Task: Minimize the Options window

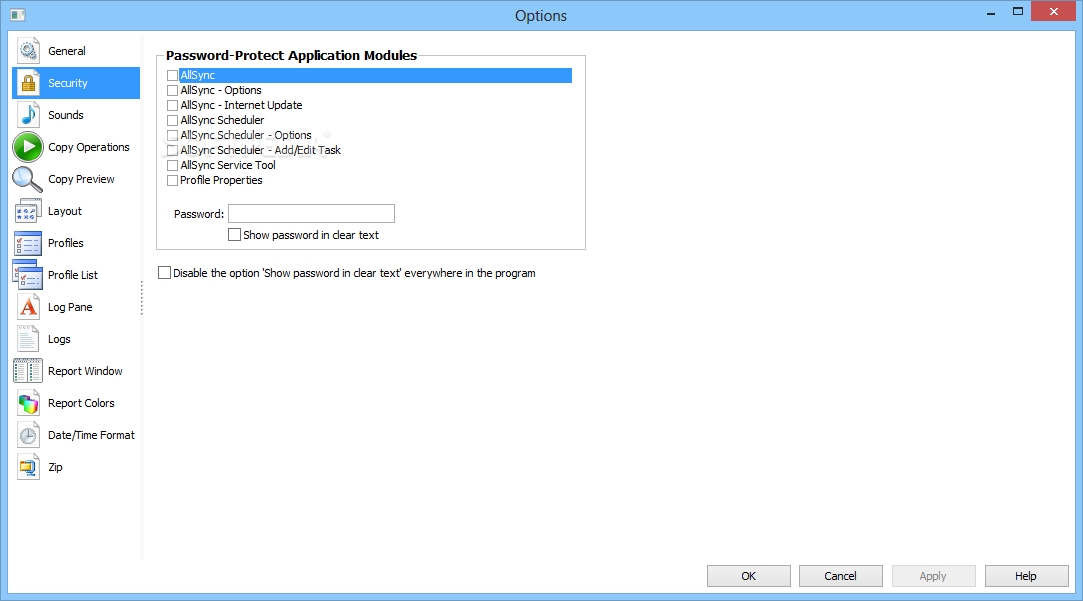Action: pos(991,12)
